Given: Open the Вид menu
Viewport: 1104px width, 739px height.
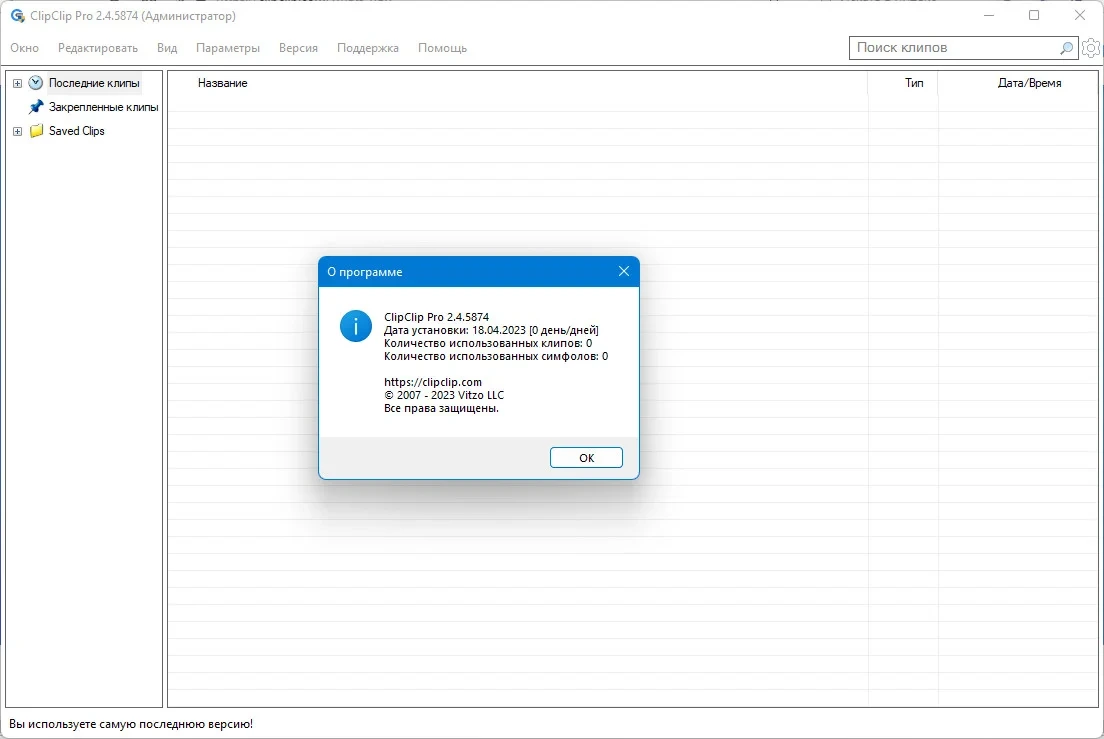Looking at the screenshot, I should [x=167, y=48].
